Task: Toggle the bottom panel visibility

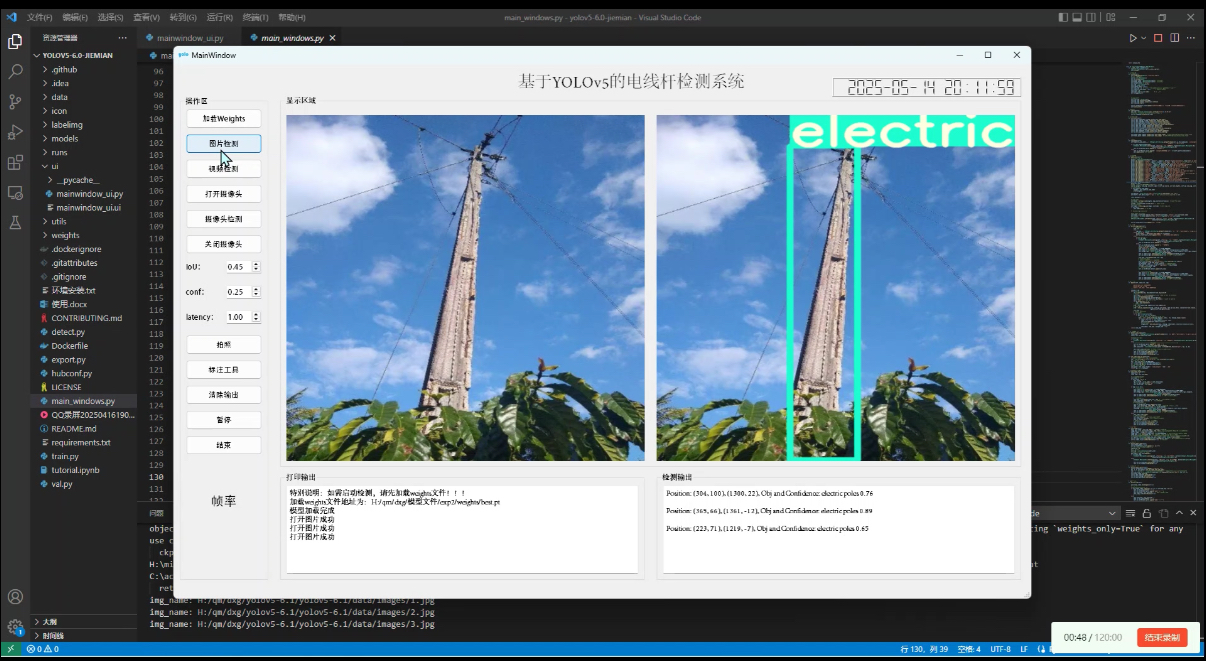Action: coord(1078,17)
